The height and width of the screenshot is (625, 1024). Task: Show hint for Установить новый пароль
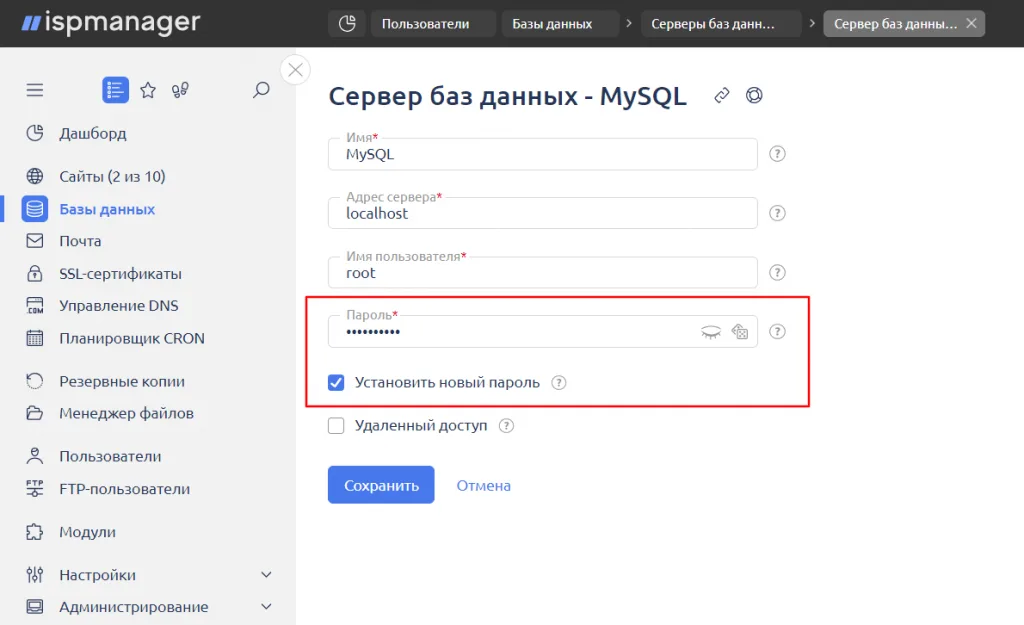click(x=559, y=383)
